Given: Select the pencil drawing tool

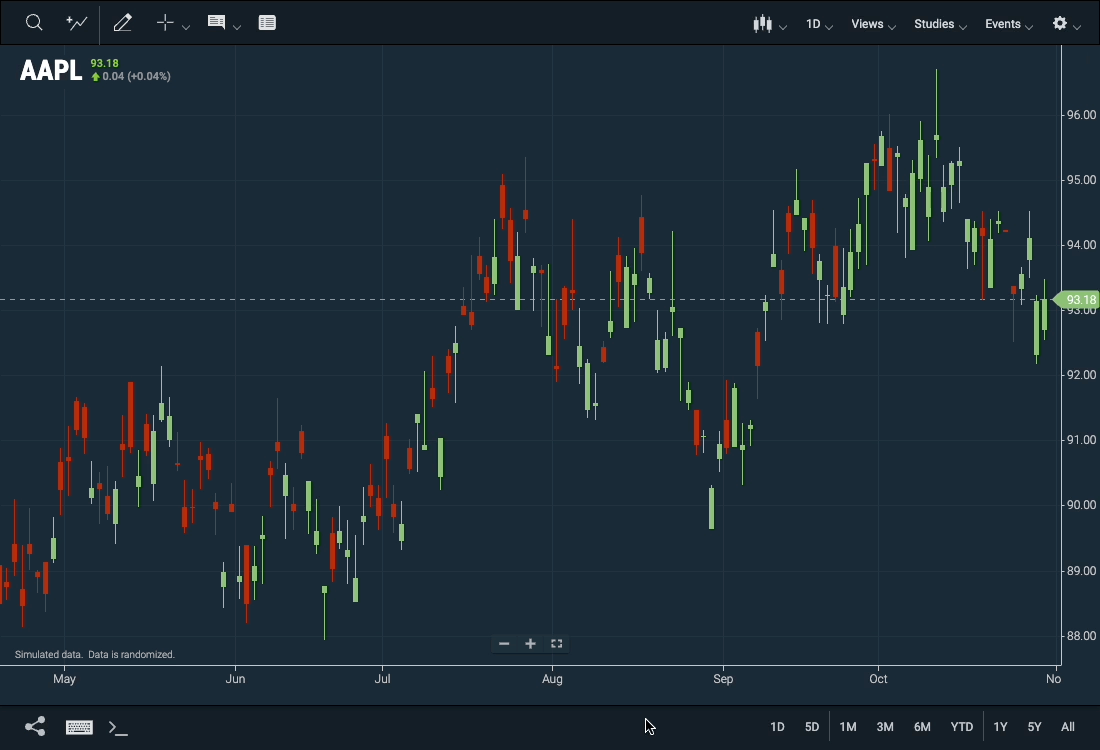Looking at the screenshot, I should point(123,22).
